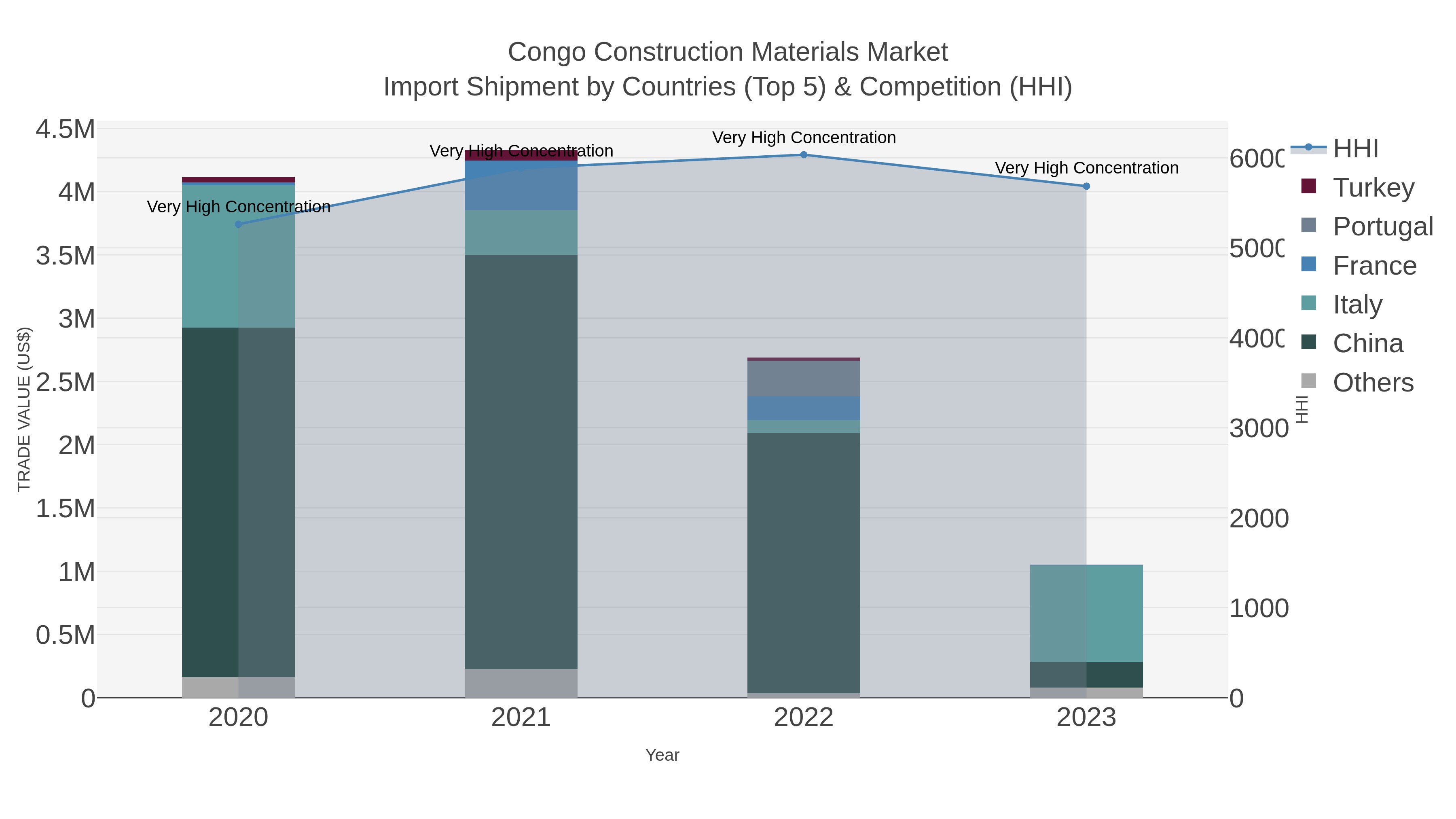Viewport: 1456px width, 819px height.
Task: Click the Year axis title
Action: pyautogui.click(x=662, y=755)
